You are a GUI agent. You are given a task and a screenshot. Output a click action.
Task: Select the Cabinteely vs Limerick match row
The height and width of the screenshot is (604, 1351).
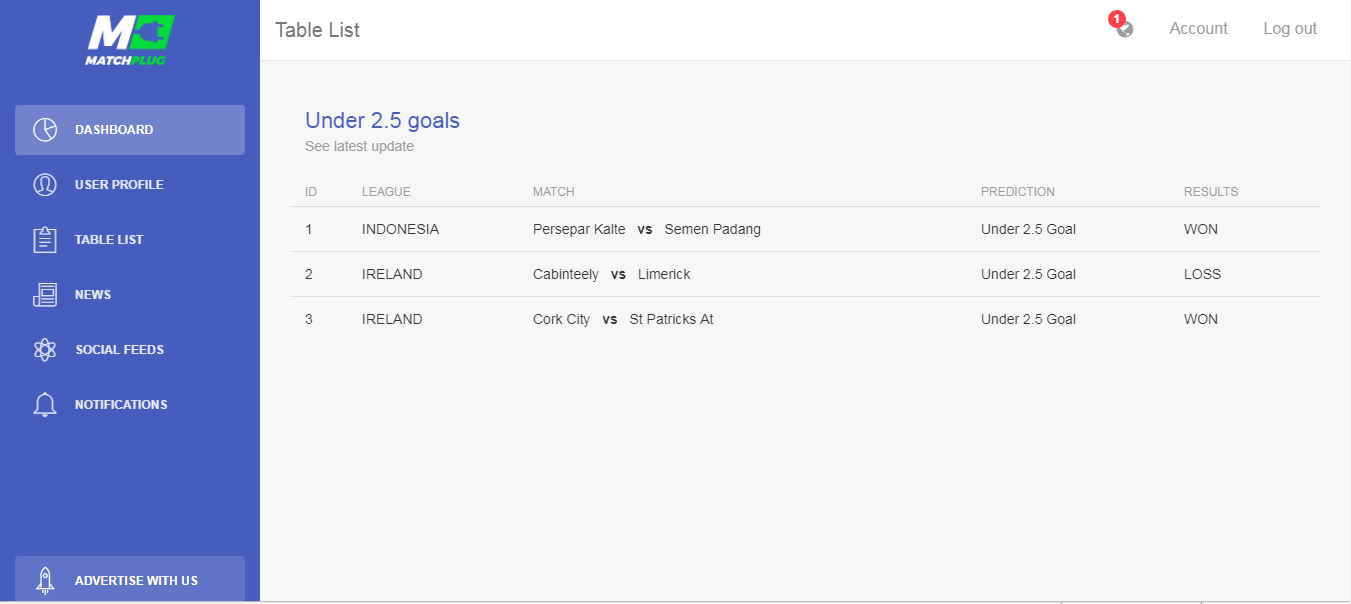[x=805, y=274]
